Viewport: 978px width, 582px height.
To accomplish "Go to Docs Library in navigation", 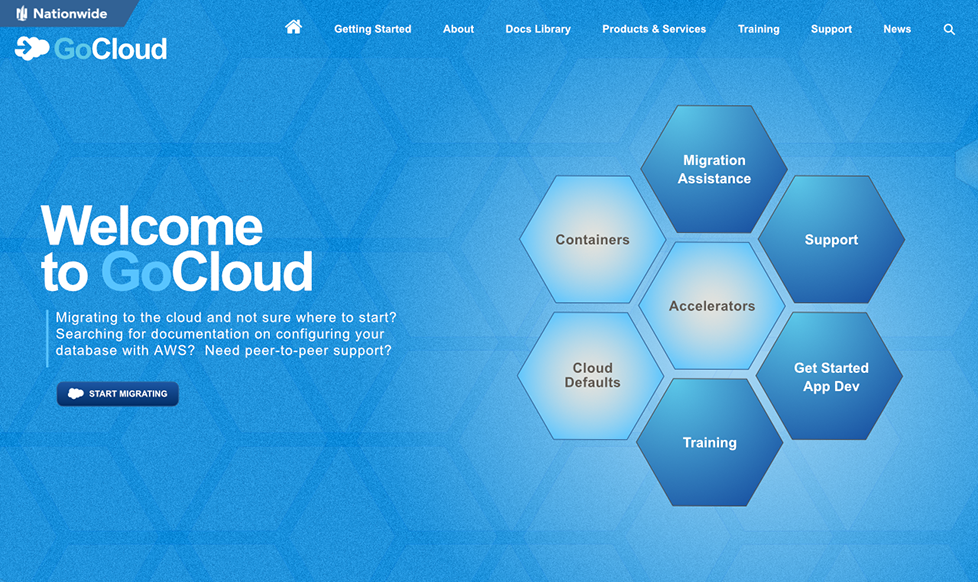I will 538,29.
